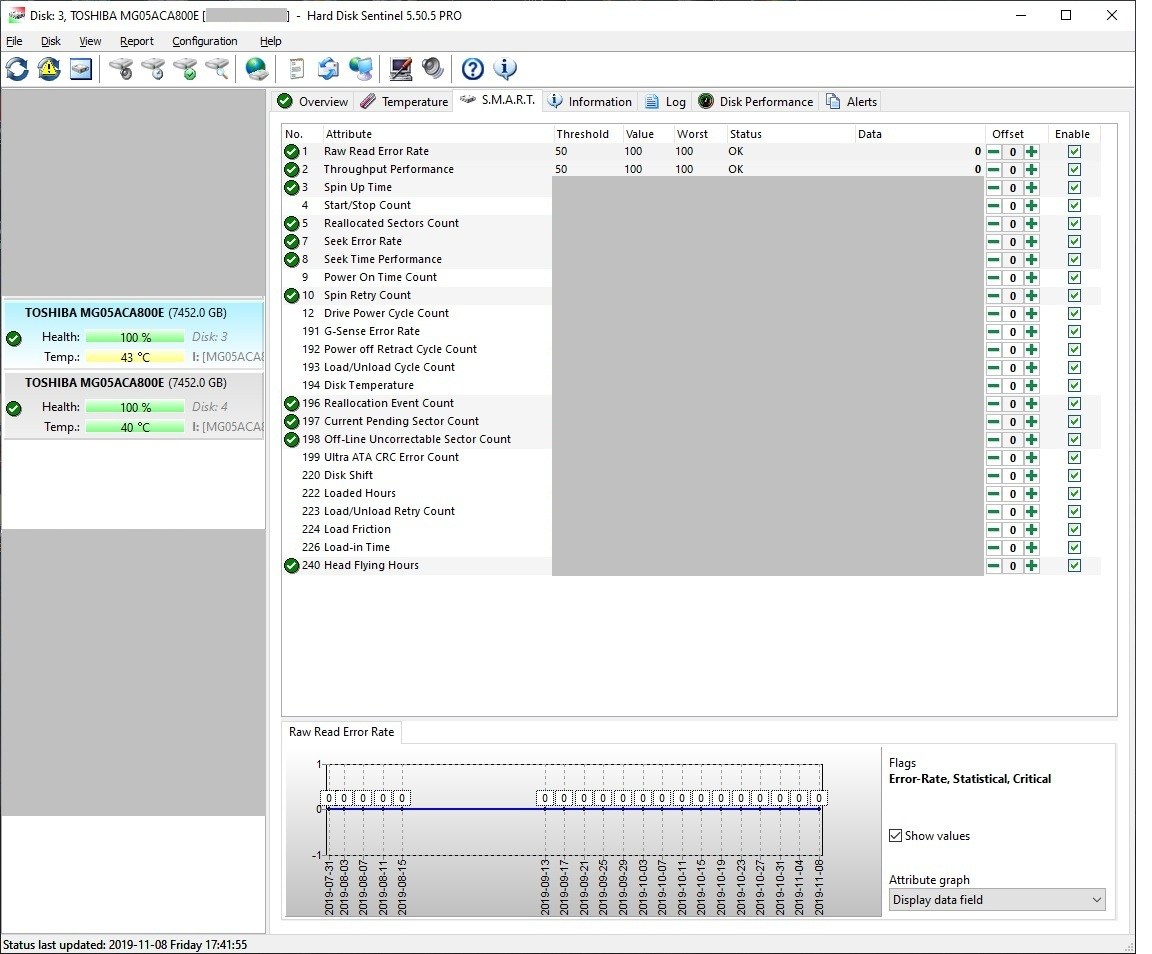Click the globe with disk toolbar icon
The width and height of the screenshot is (1152, 954).
(x=256, y=69)
